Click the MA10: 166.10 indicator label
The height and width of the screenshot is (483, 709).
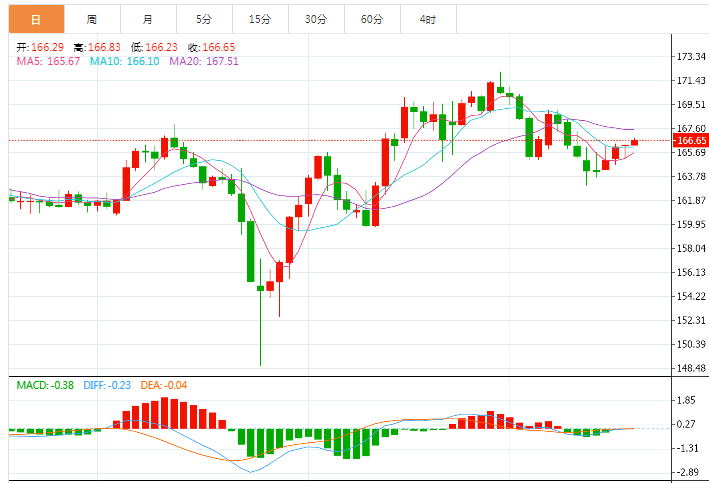pos(124,61)
